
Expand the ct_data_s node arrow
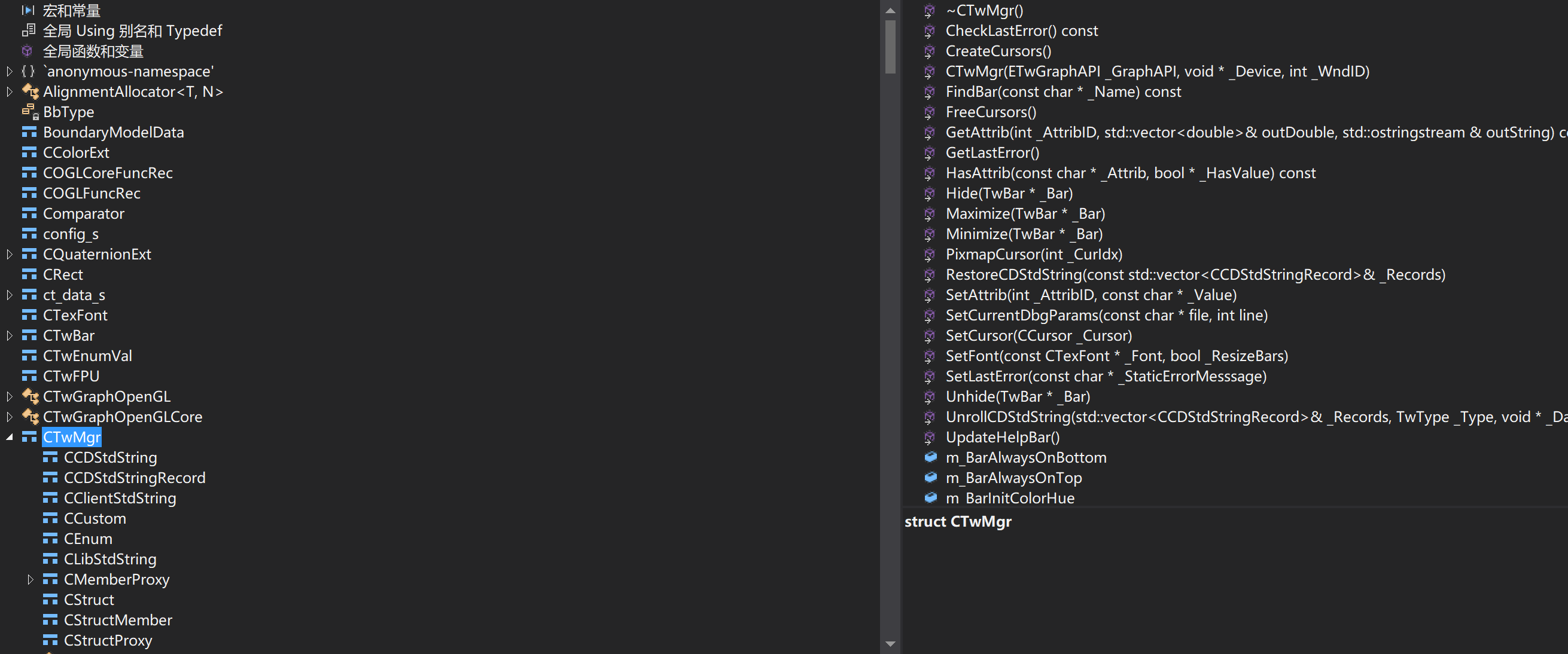9,295
